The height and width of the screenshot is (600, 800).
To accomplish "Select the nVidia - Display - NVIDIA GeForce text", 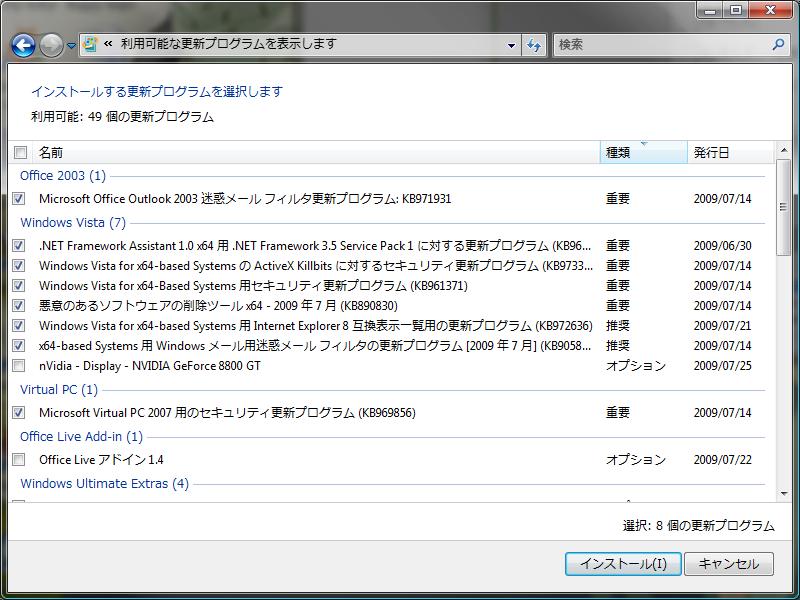I will coord(149,366).
